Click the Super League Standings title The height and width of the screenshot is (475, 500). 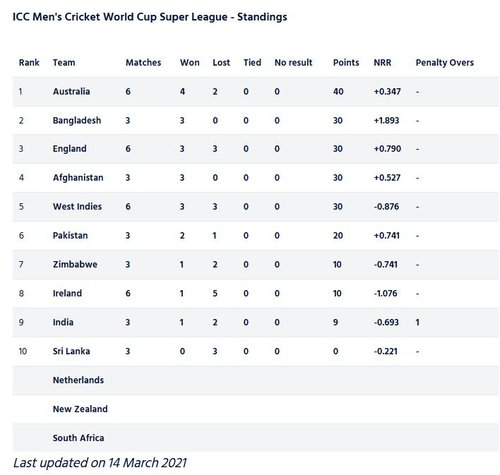(150, 17)
